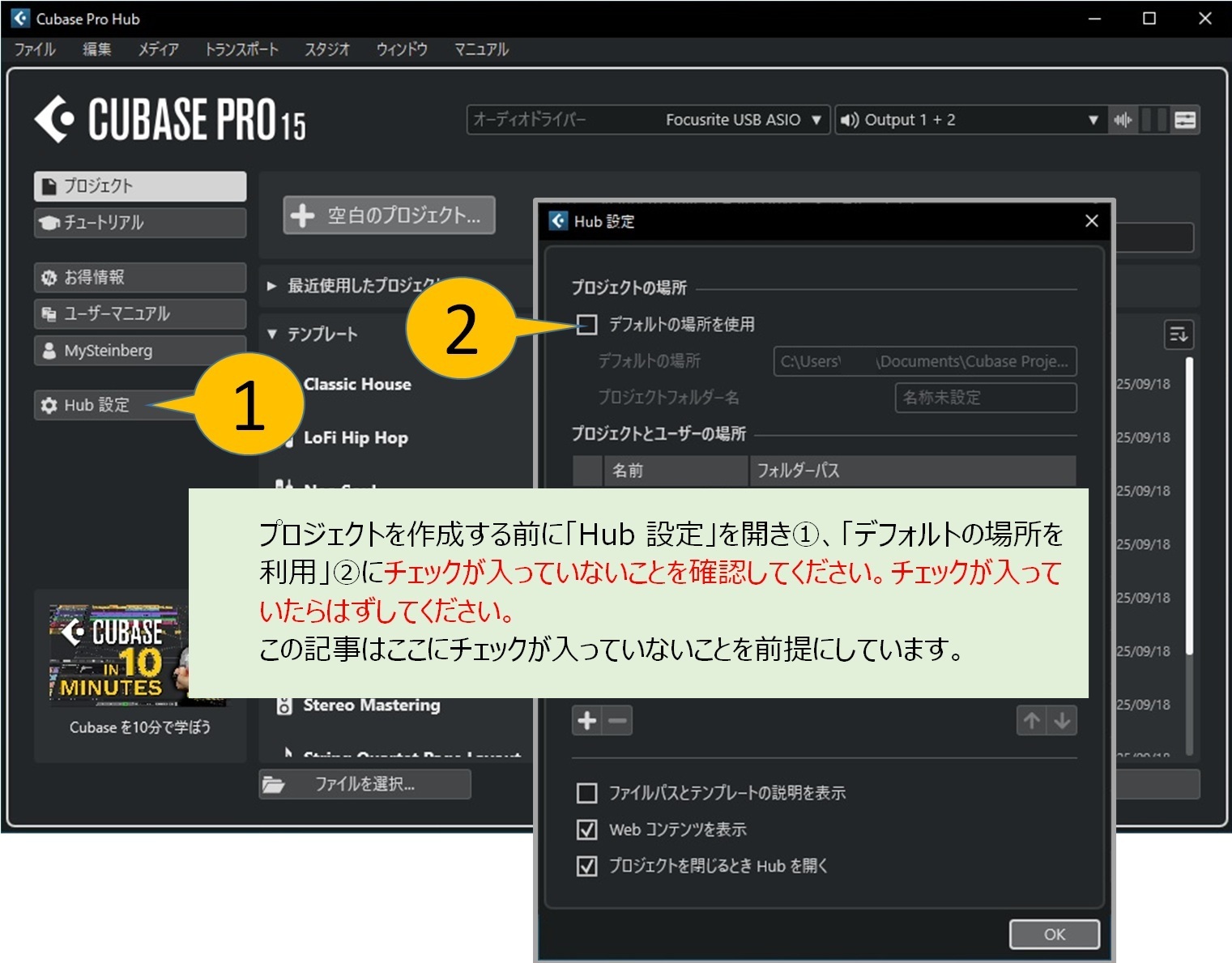
Task: Click the sort order icon above recent projects
Action: 1179,334
